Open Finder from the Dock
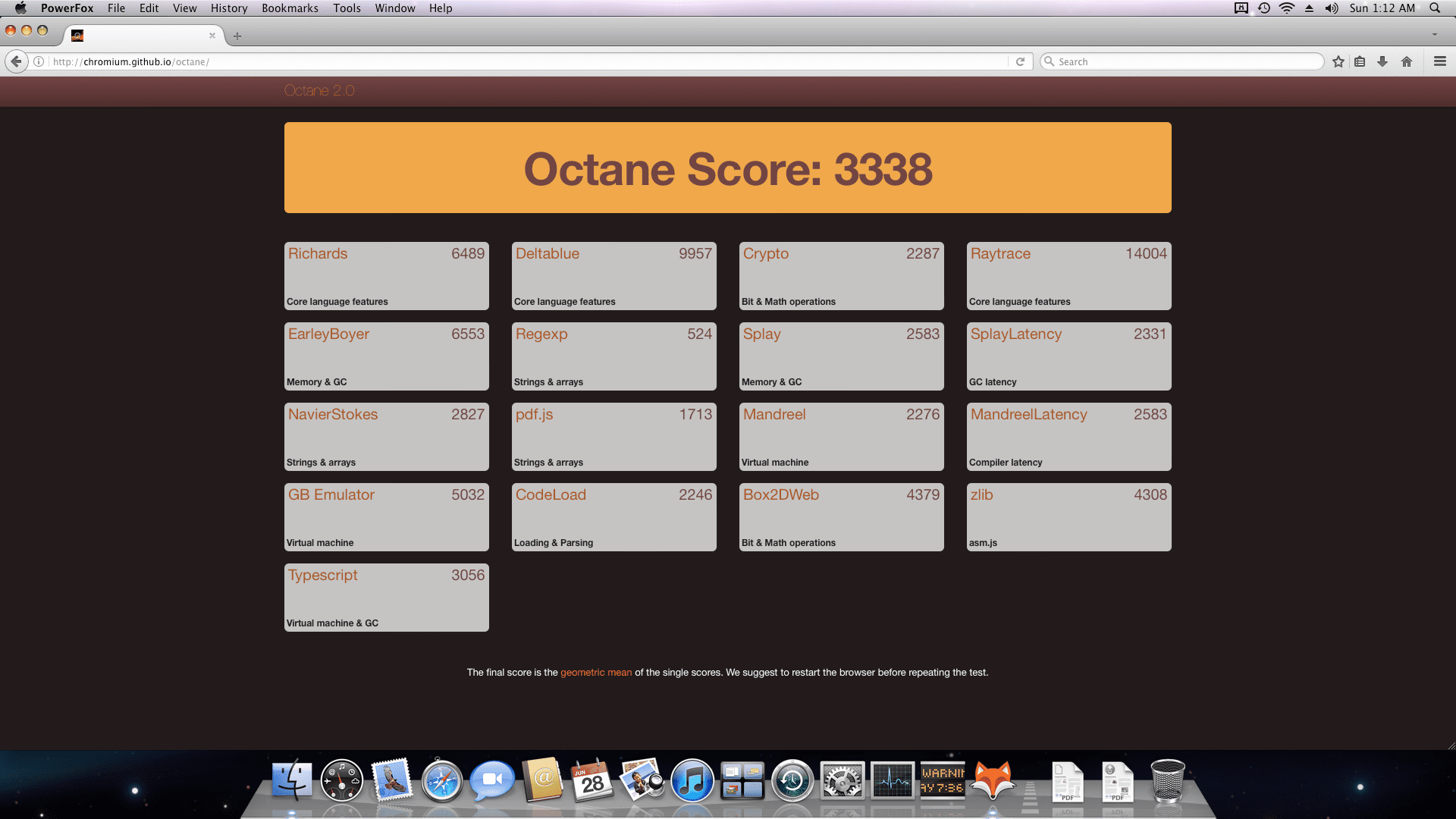Image resolution: width=1456 pixels, height=819 pixels. pos(292,780)
